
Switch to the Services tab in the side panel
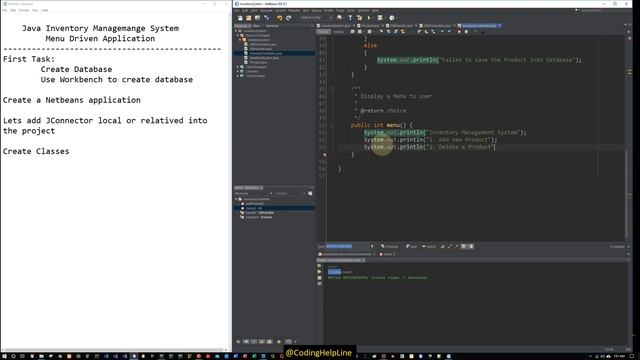click(272, 26)
